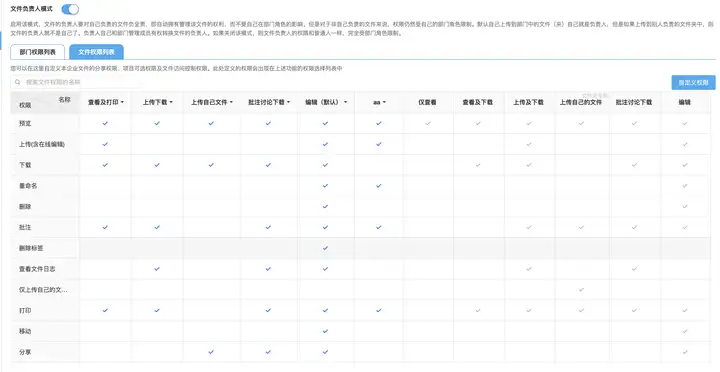Expand the 上传自己文件 header dropdown
The height and width of the screenshot is (372, 720).
[x=231, y=102]
